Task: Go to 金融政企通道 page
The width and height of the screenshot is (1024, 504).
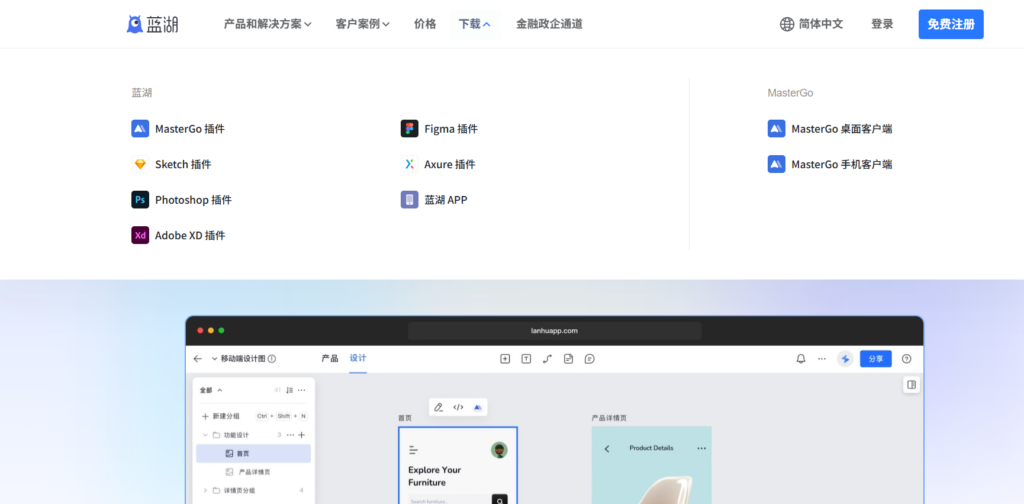Action: point(549,24)
